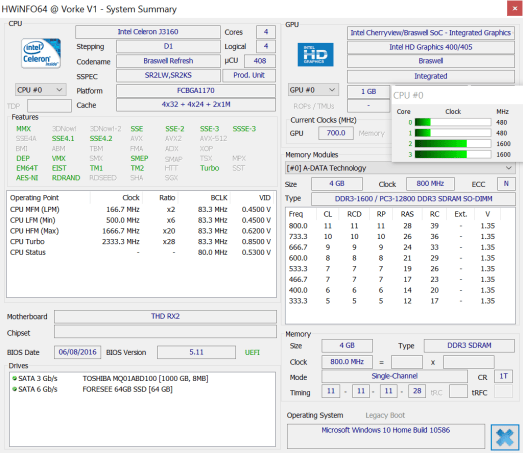Screen dimensions: 525x453
Task: Click the Core 3 clock bar
Action: point(453,154)
